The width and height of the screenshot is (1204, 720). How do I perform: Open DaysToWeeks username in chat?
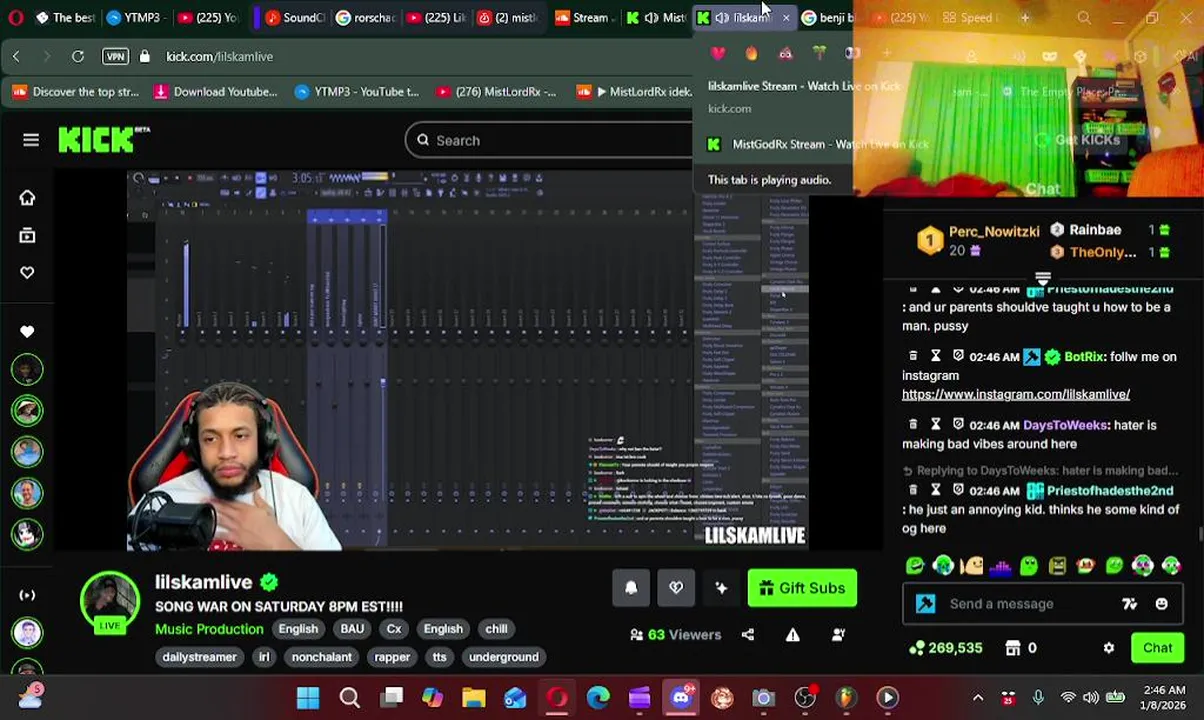click(1065, 425)
